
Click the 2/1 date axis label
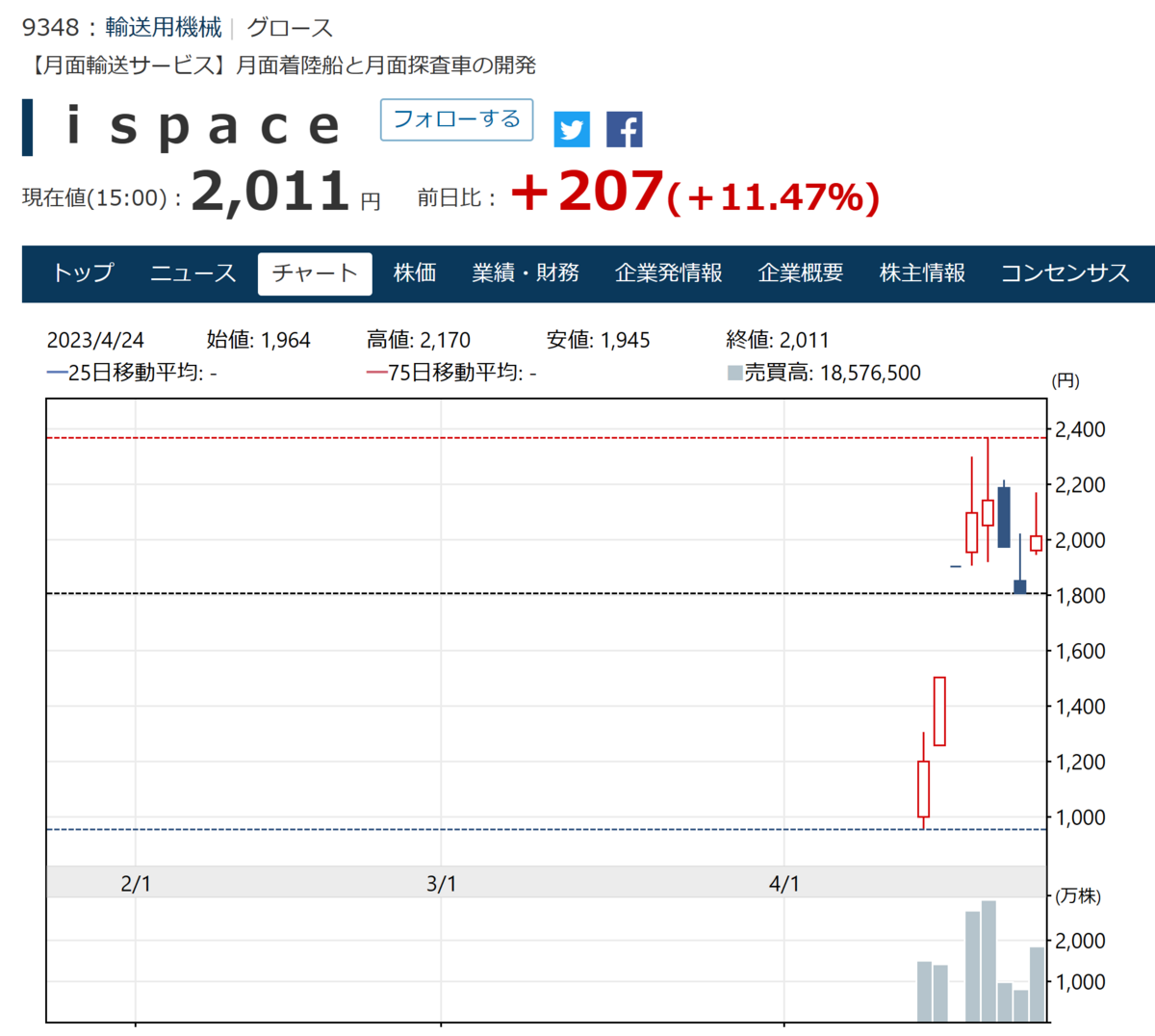click(136, 883)
